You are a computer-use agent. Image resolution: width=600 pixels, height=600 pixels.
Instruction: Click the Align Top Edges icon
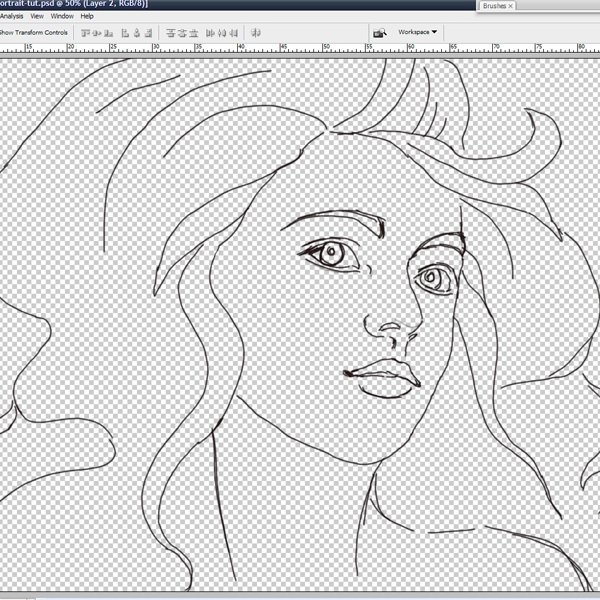click(x=86, y=32)
